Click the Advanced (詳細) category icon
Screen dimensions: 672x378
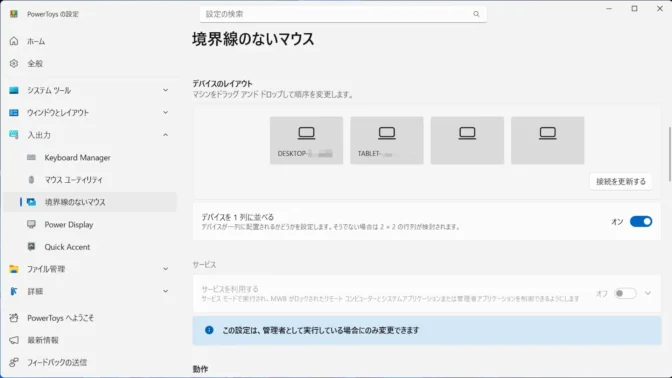tap(14, 291)
